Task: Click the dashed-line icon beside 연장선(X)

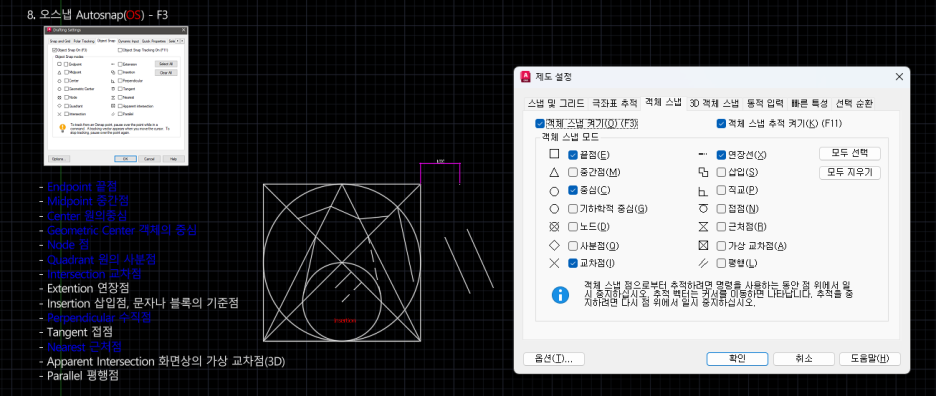Action: pyautogui.click(x=703, y=154)
